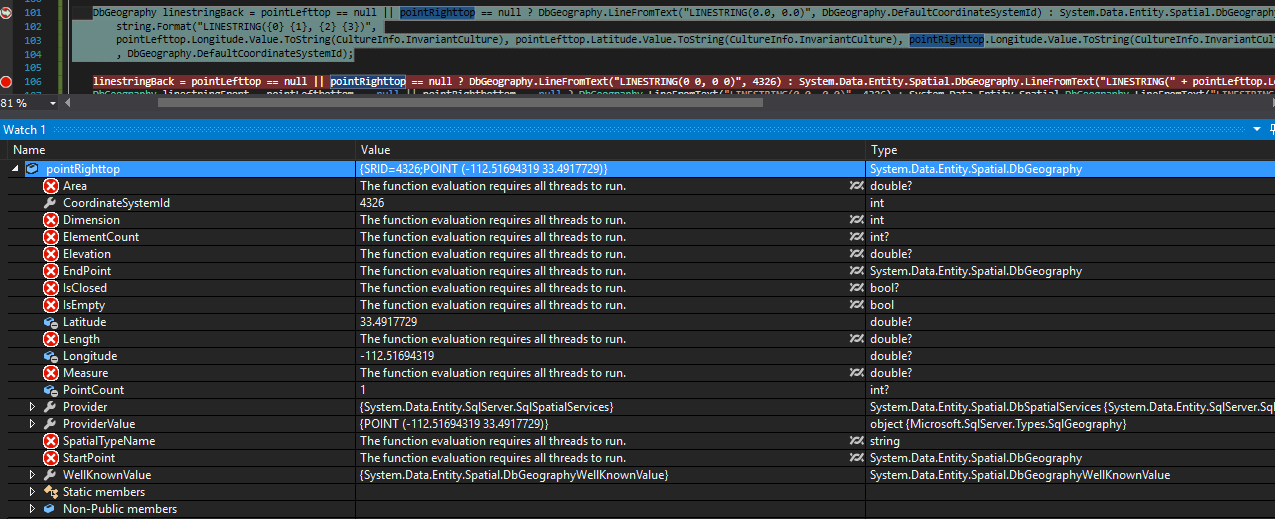
Task: Re-evaluate the IsEmpty value with the refresh icon
Action: click(856, 305)
